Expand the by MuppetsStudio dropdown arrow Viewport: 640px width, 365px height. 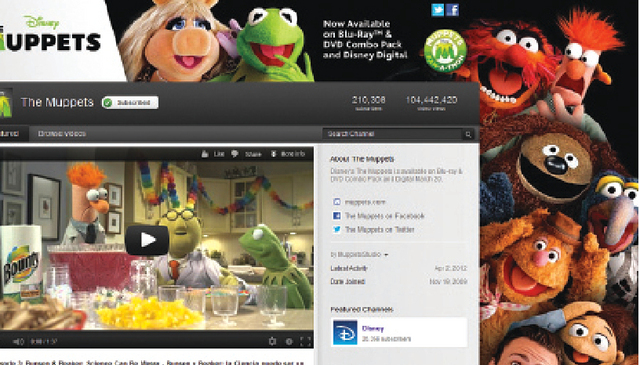pos(386,255)
